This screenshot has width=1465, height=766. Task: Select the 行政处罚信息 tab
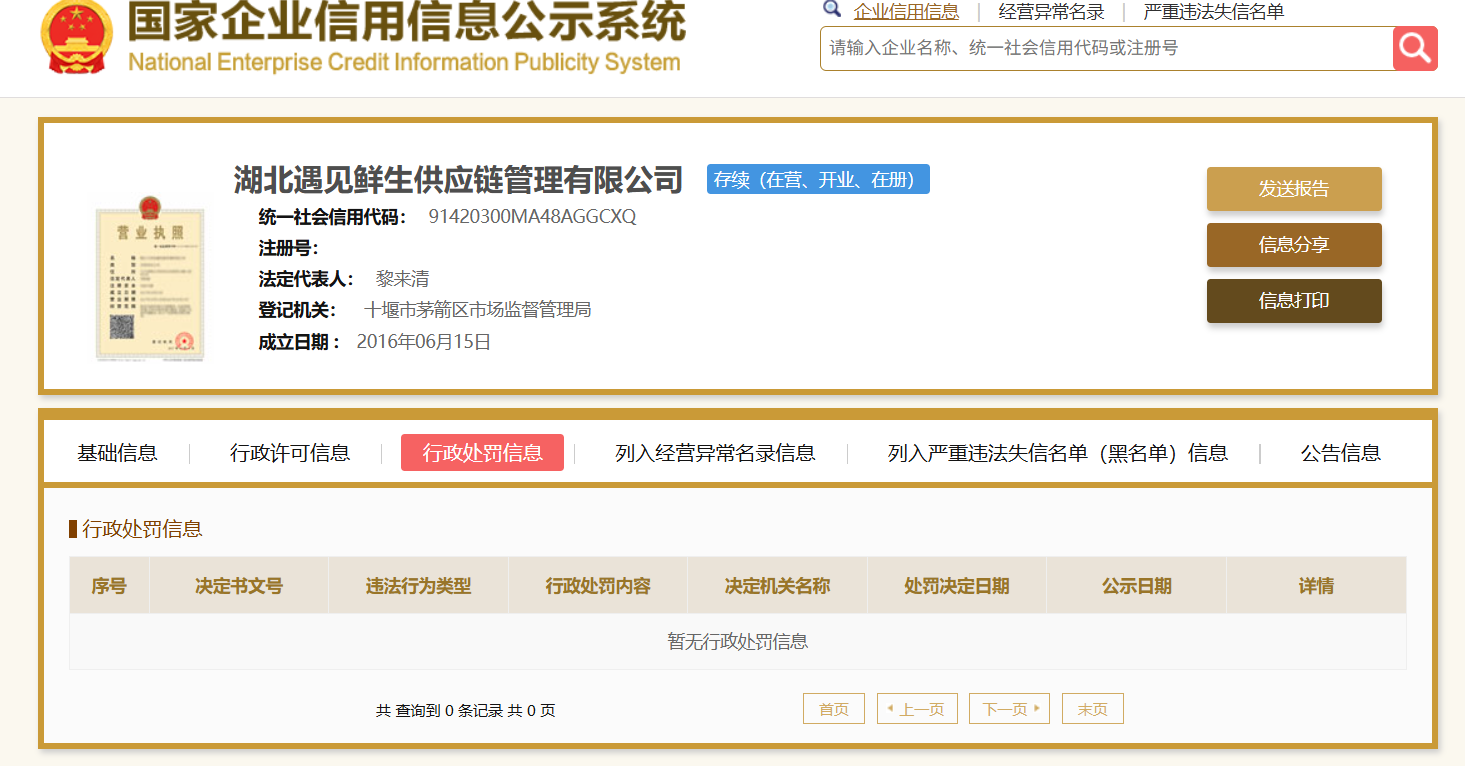tap(482, 453)
